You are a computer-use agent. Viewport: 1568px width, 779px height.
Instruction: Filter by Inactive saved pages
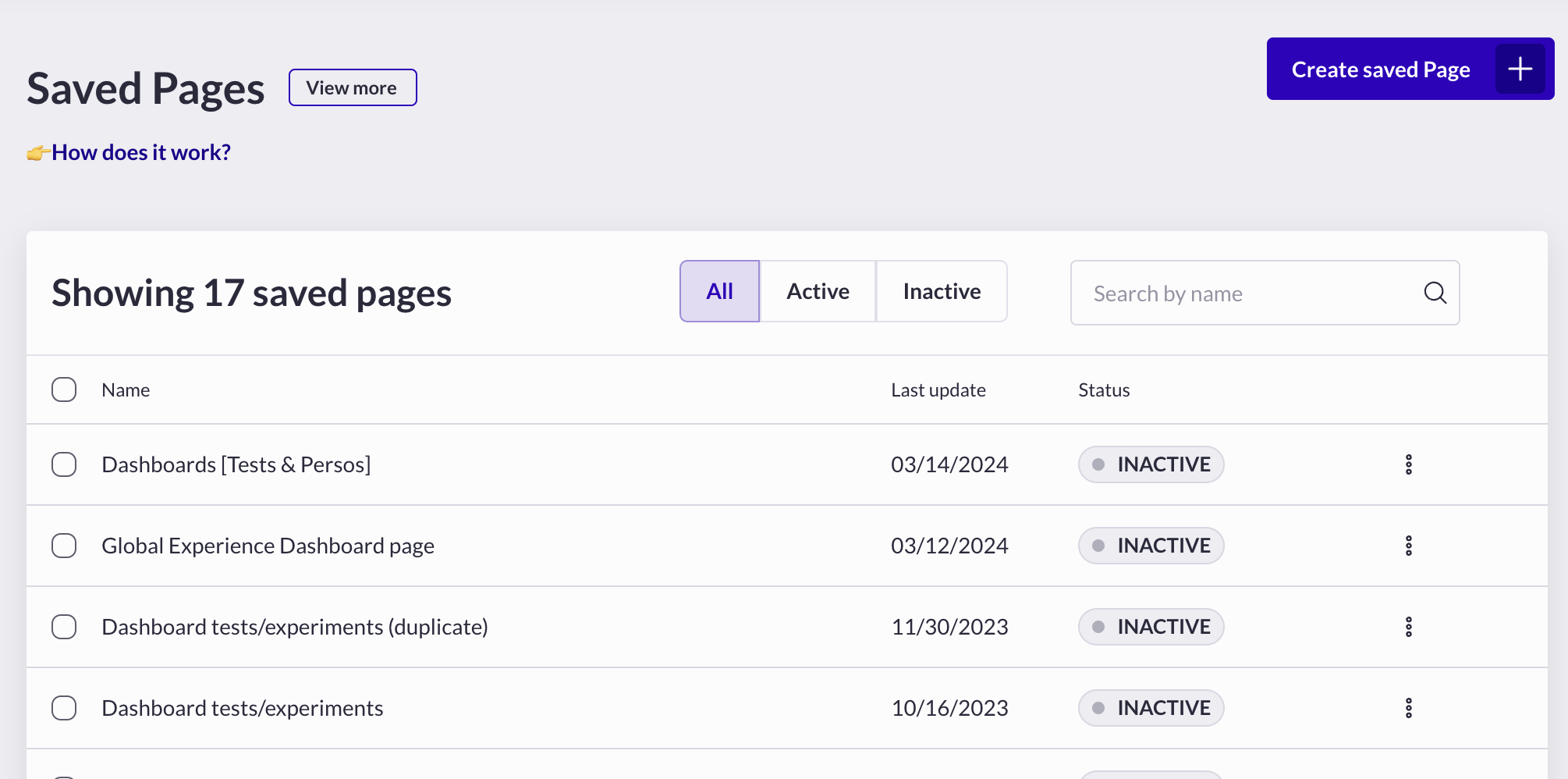[942, 291]
